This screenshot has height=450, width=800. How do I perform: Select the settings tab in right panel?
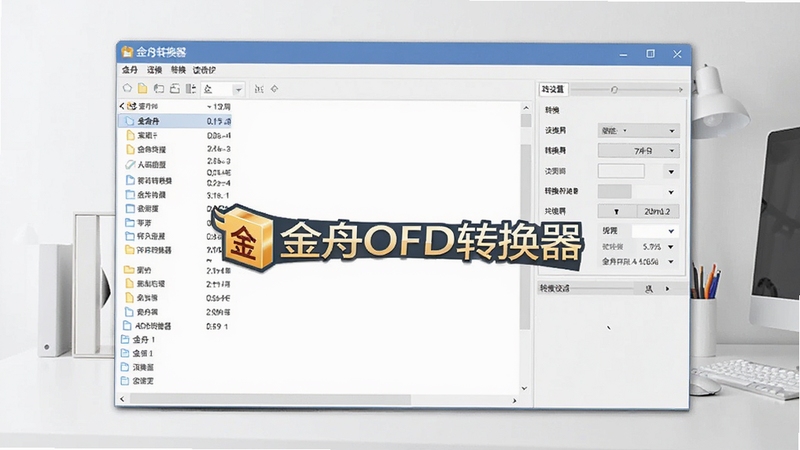point(553,89)
